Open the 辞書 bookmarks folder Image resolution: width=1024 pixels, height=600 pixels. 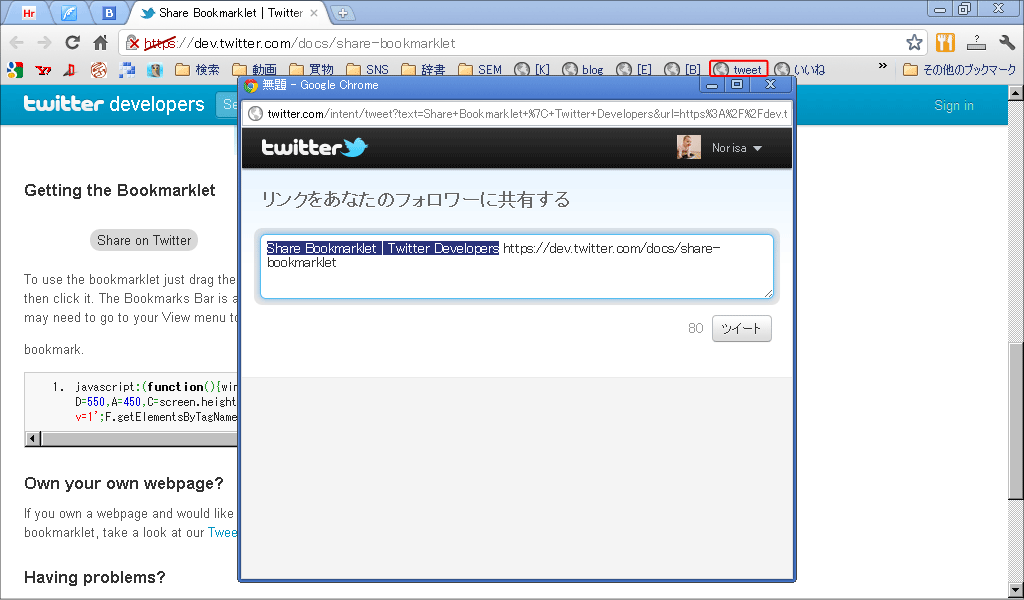[x=424, y=69]
